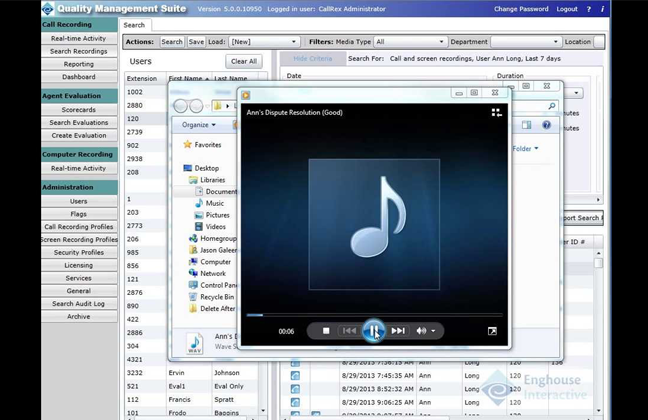
Task: Open Search Recordings page
Action: click(79, 51)
